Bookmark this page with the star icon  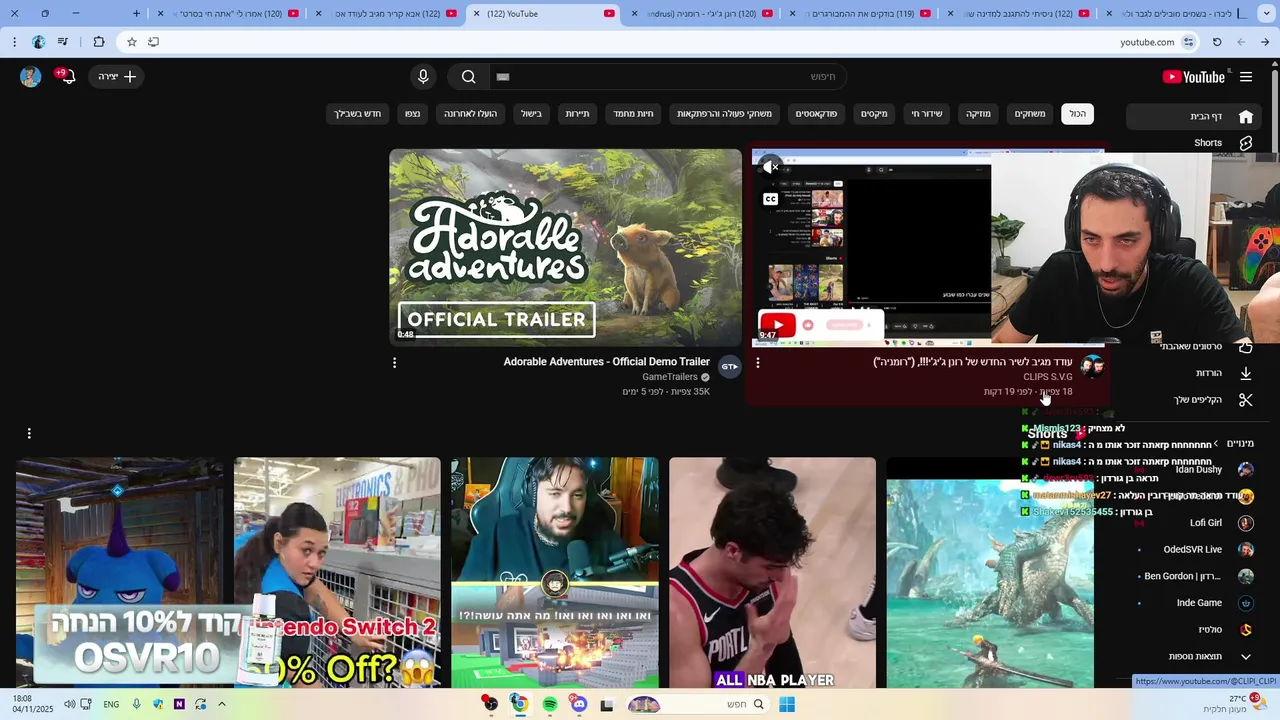(x=131, y=42)
